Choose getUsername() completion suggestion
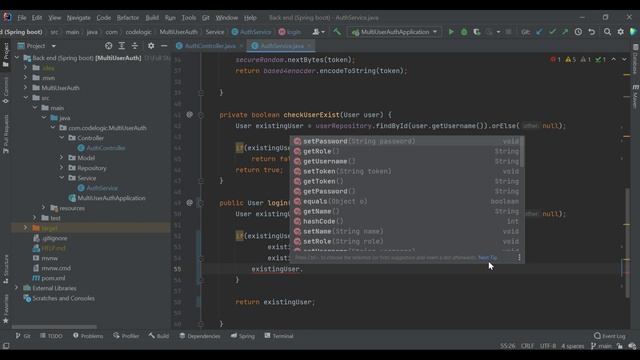This screenshot has height=360, width=640. tap(406, 161)
